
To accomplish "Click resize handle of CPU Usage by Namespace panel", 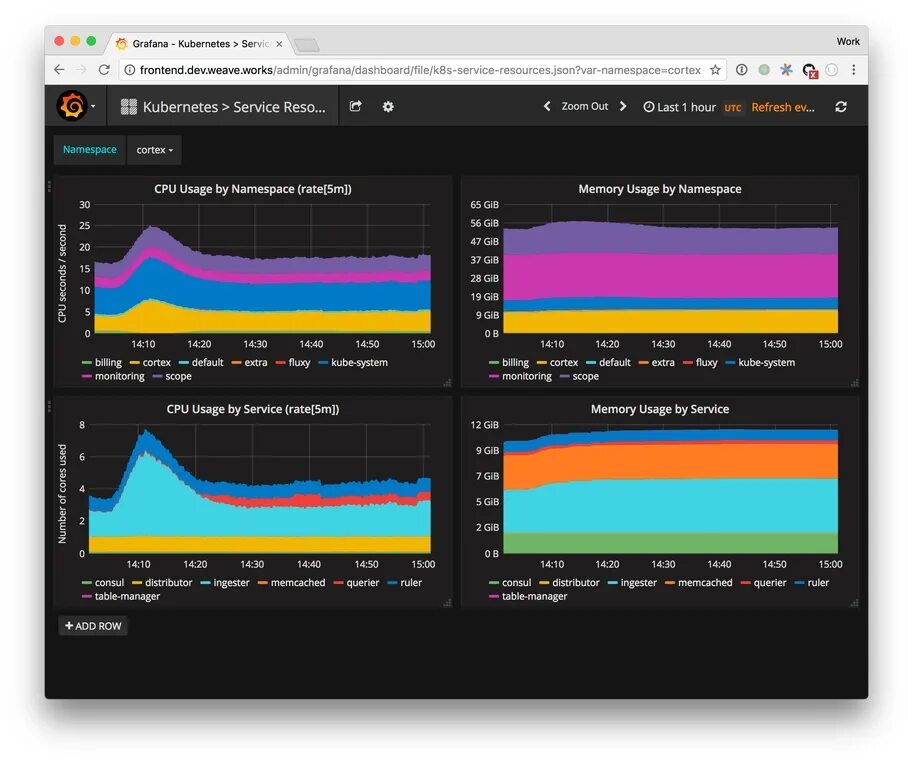I will (x=447, y=383).
